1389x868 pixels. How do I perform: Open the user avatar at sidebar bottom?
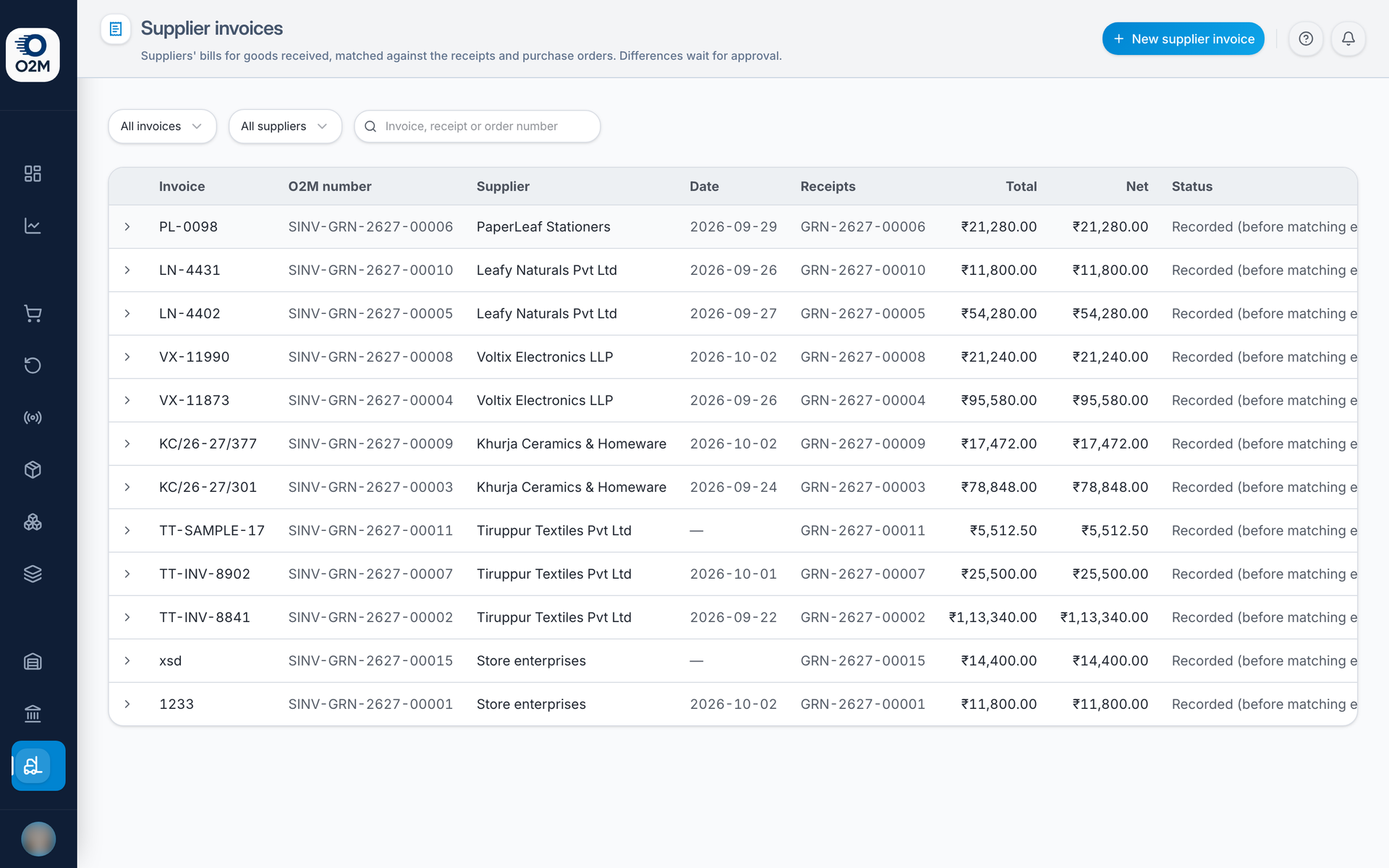tap(38, 839)
